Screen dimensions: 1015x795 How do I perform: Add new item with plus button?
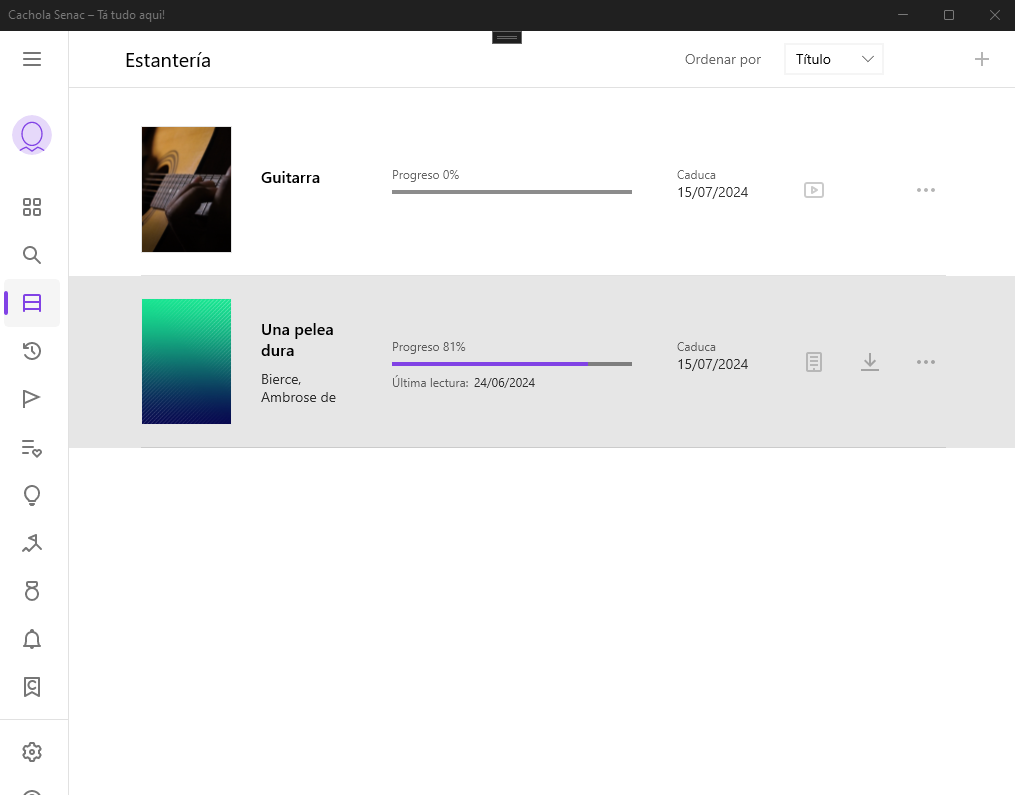tap(982, 60)
